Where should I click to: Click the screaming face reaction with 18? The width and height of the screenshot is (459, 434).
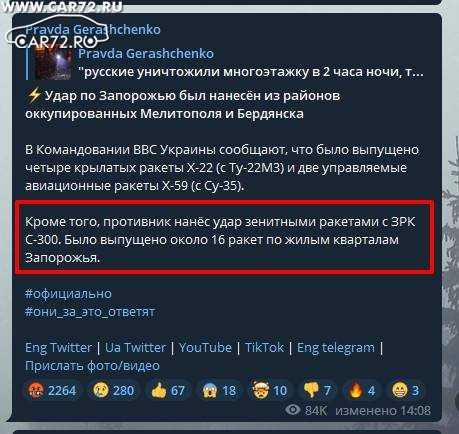[x=219, y=390]
